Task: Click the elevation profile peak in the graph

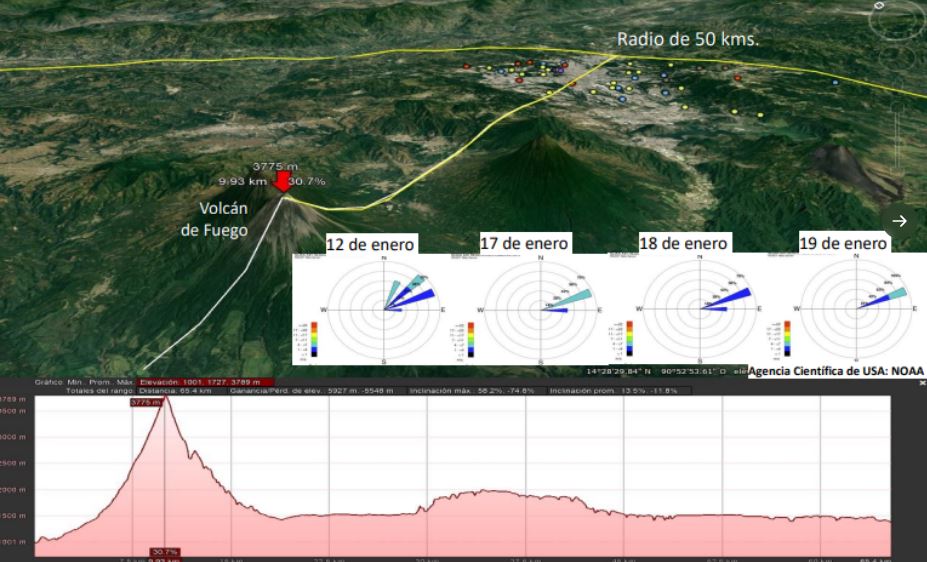Action: point(166,398)
